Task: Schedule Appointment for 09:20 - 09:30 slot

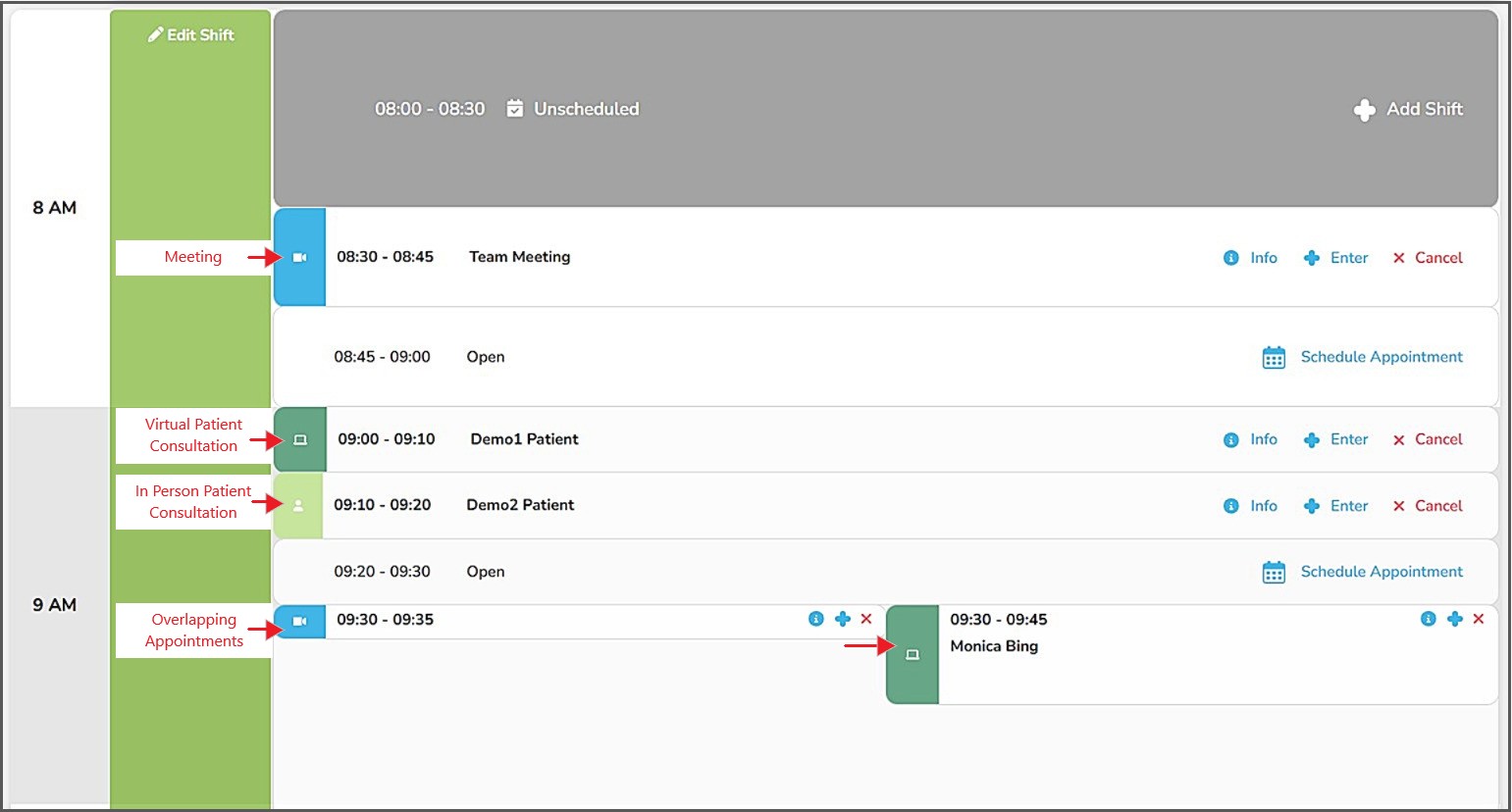Action: coord(1363,572)
